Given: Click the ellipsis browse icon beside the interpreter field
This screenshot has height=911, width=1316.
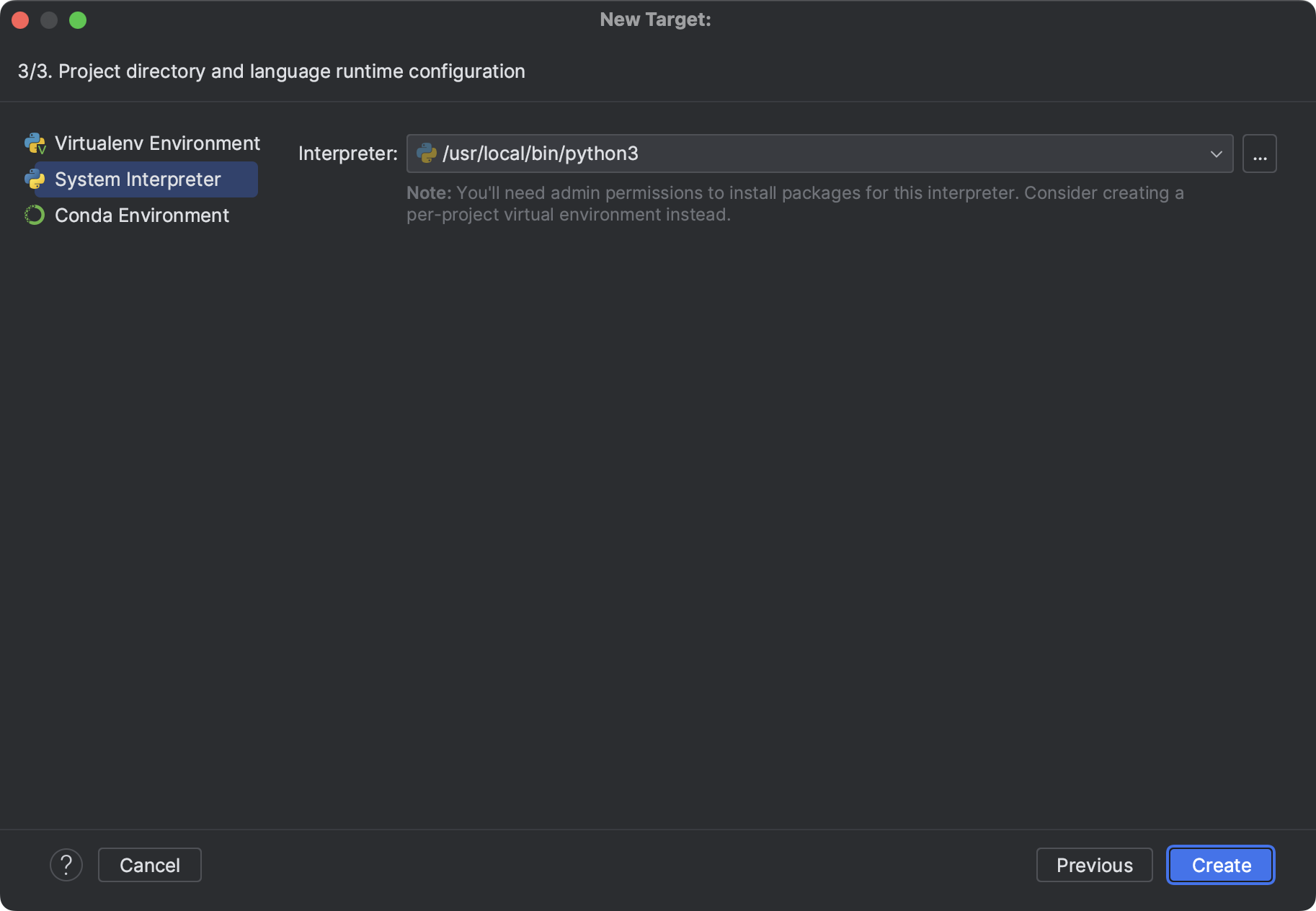Looking at the screenshot, I should click(x=1259, y=153).
